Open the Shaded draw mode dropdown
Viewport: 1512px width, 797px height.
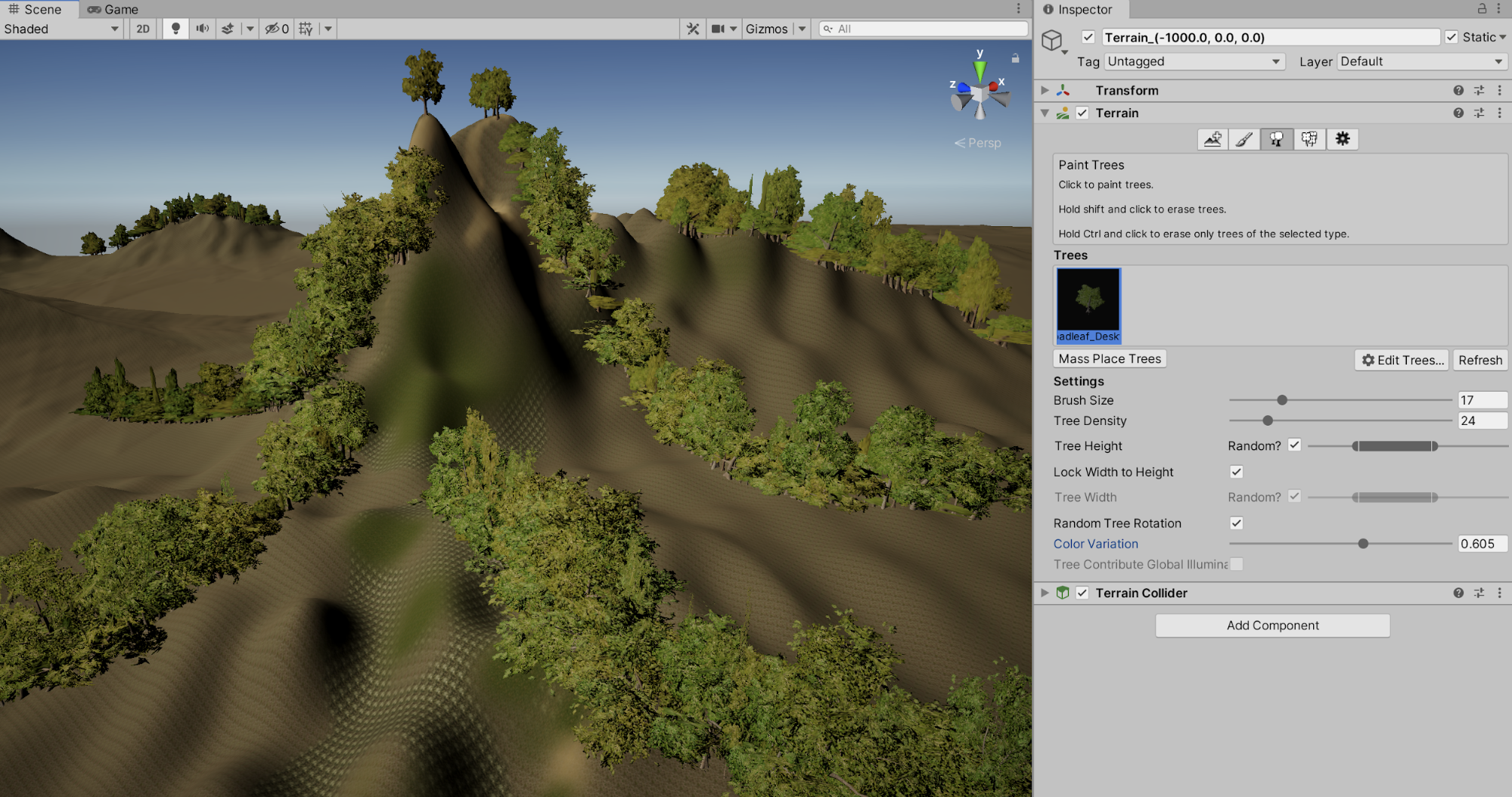61,29
